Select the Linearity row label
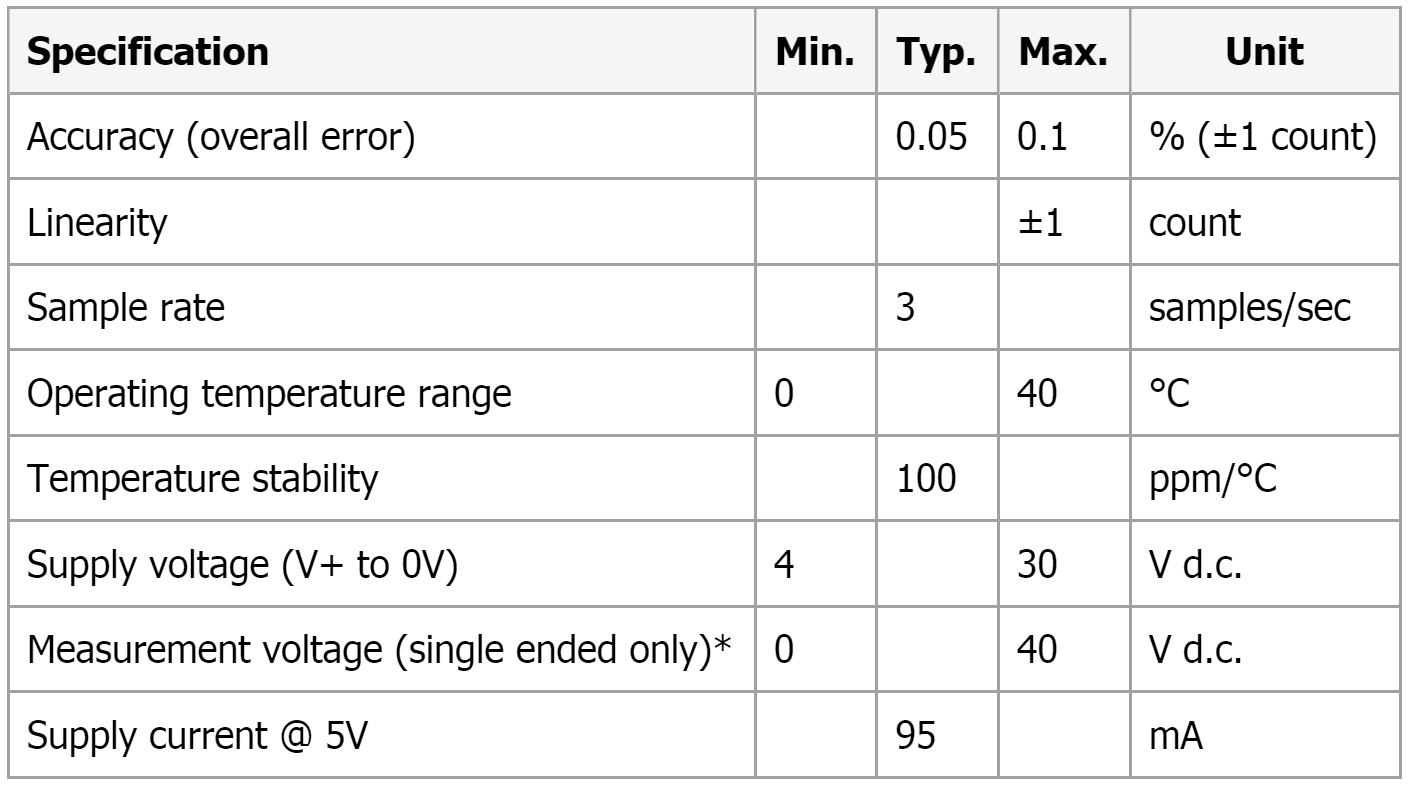Screen dimensions: 1409x785 point(96,224)
